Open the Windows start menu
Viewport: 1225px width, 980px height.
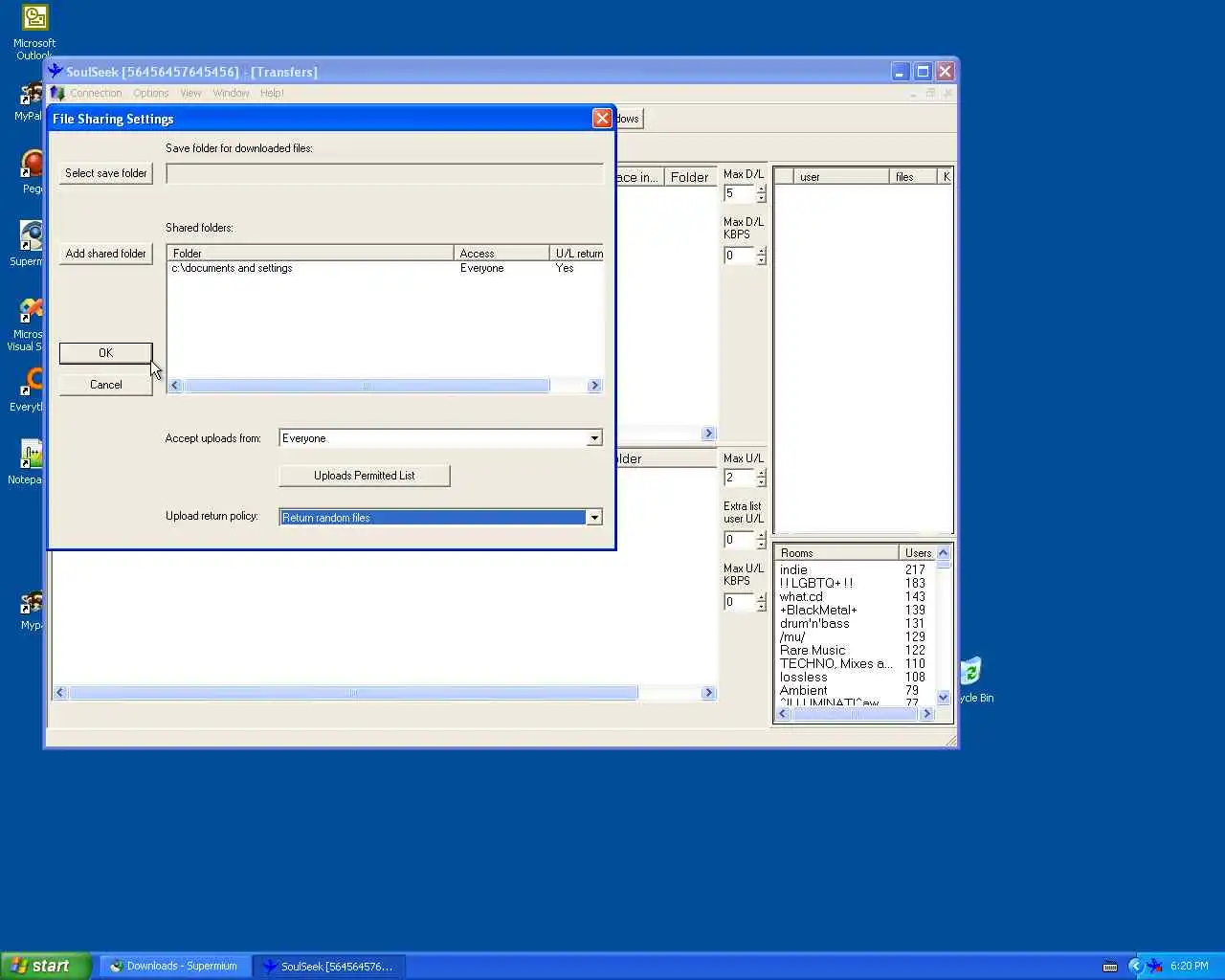click(46, 966)
